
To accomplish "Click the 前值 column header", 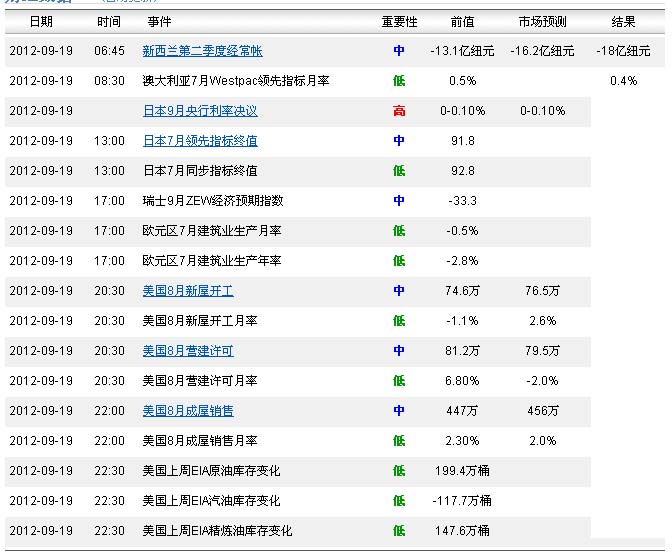I will tap(462, 21).
